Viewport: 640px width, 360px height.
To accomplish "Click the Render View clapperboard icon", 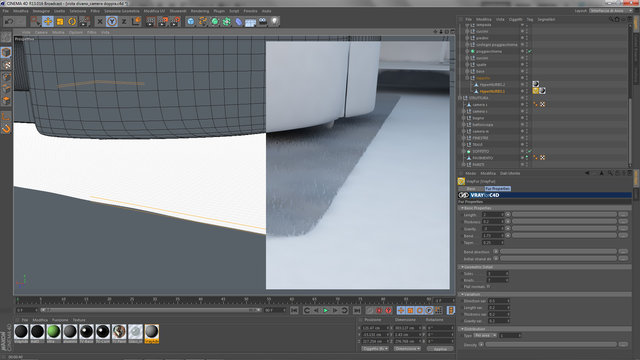I will (151, 21).
